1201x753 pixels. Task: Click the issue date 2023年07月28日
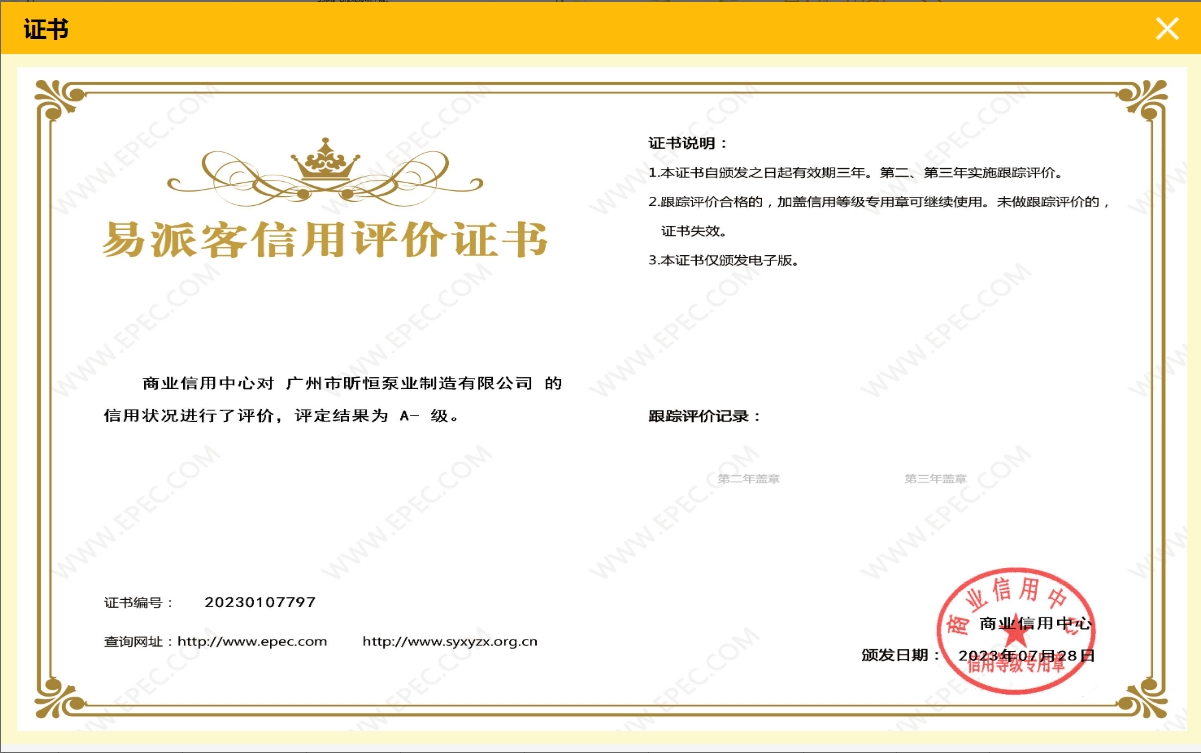(1026, 655)
